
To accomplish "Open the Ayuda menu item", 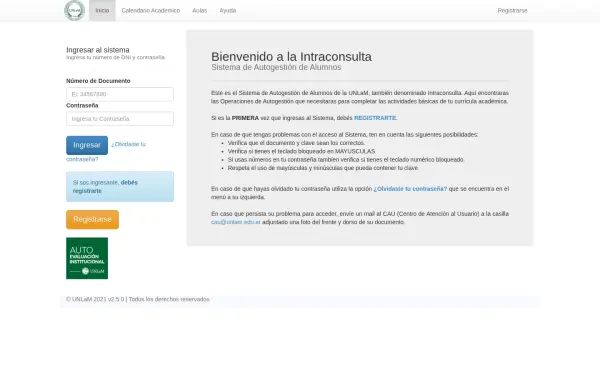I will (228, 11).
